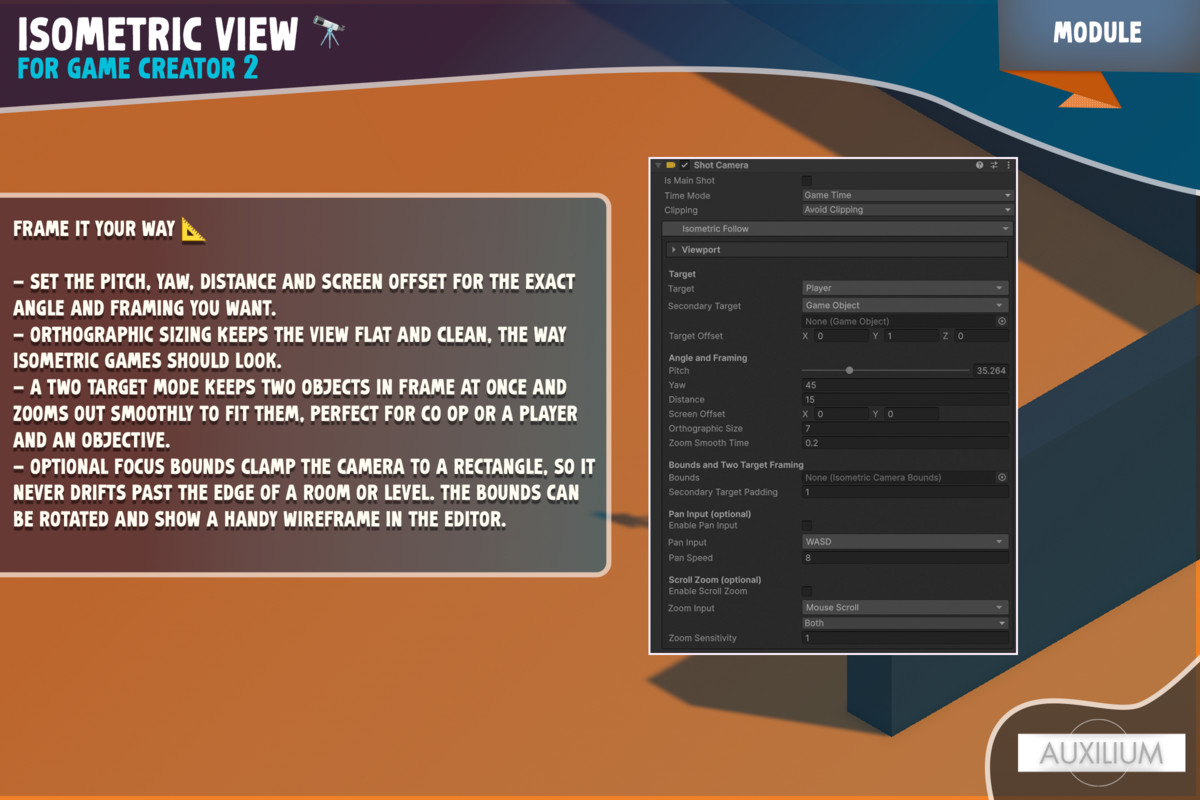Click the Angle and Framing section label

(708, 358)
